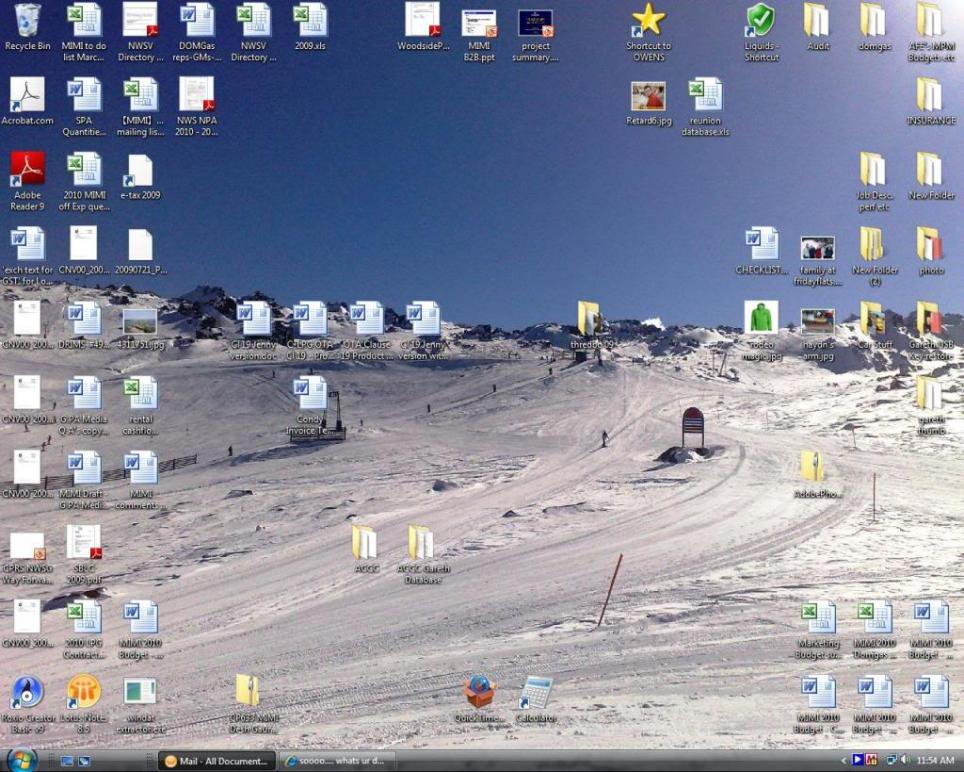Open the Recycle Bin

coord(27,22)
